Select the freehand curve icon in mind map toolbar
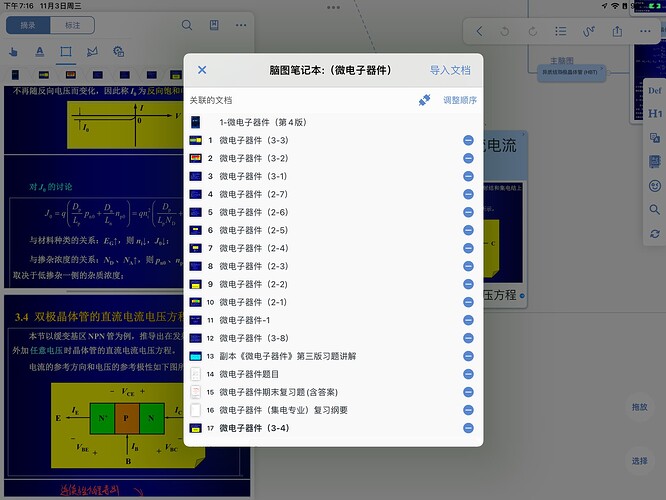Viewport: 666px width, 500px height. click(x=589, y=31)
